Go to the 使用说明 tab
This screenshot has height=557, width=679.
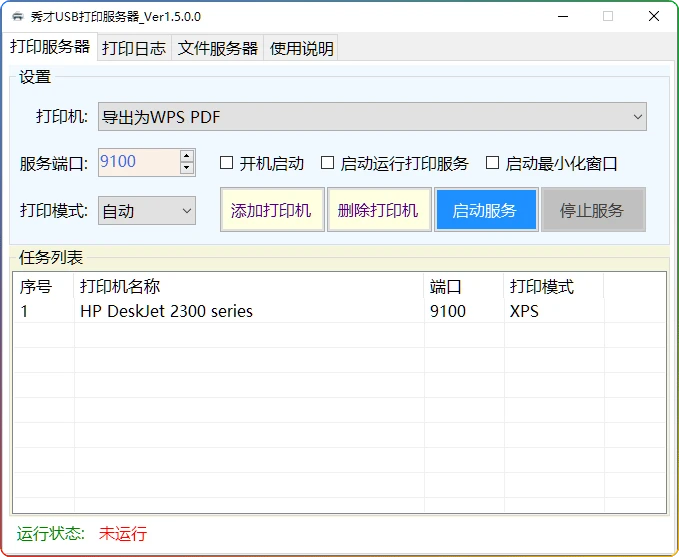(301, 48)
